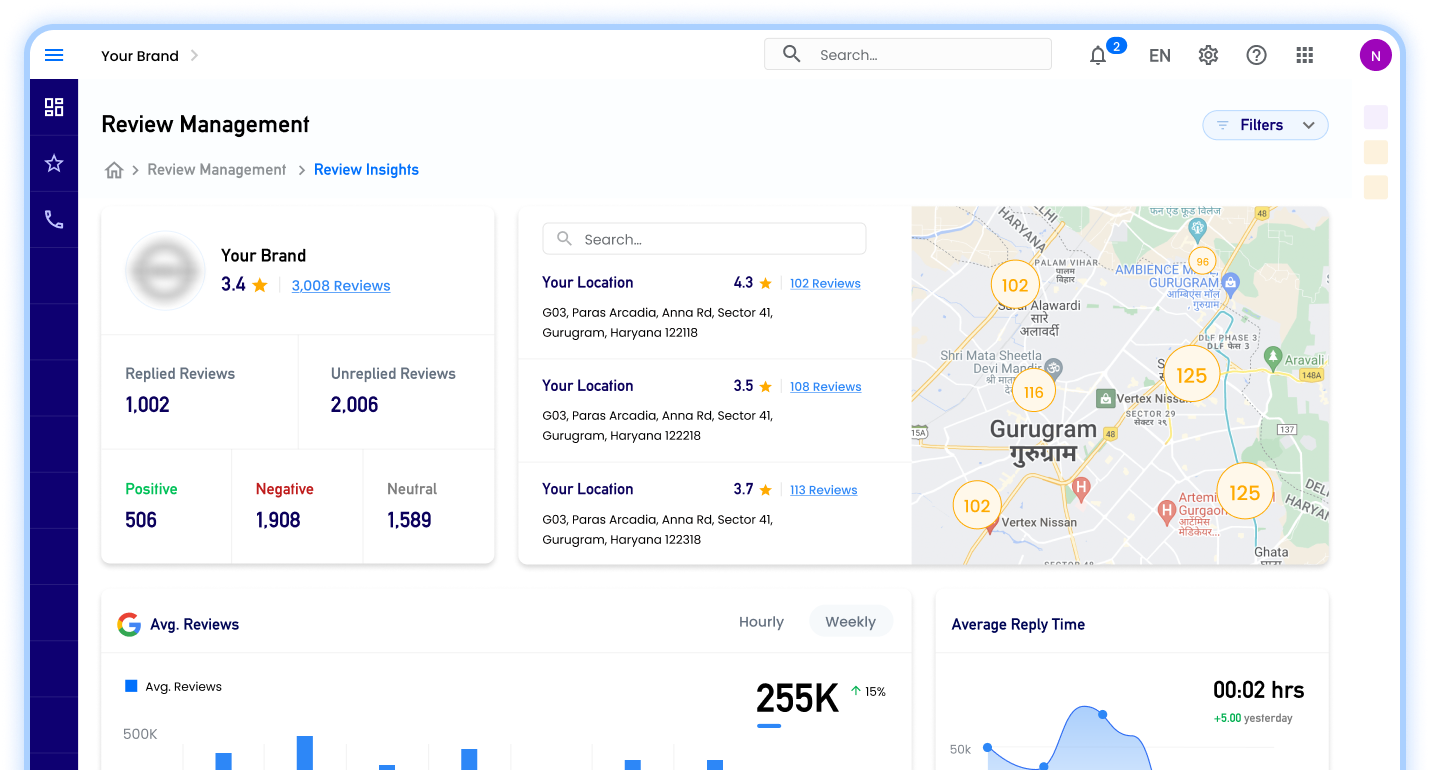This screenshot has width=1430, height=770.
Task: Click the Replied Reviews count 1,002
Action: tap(147, 405)
